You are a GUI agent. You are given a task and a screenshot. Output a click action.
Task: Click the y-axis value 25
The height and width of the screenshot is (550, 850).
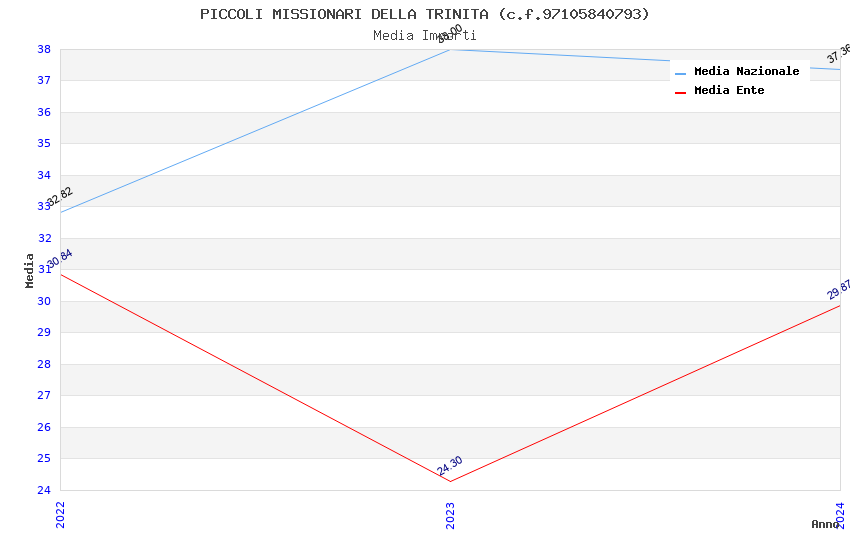(44, 458)
